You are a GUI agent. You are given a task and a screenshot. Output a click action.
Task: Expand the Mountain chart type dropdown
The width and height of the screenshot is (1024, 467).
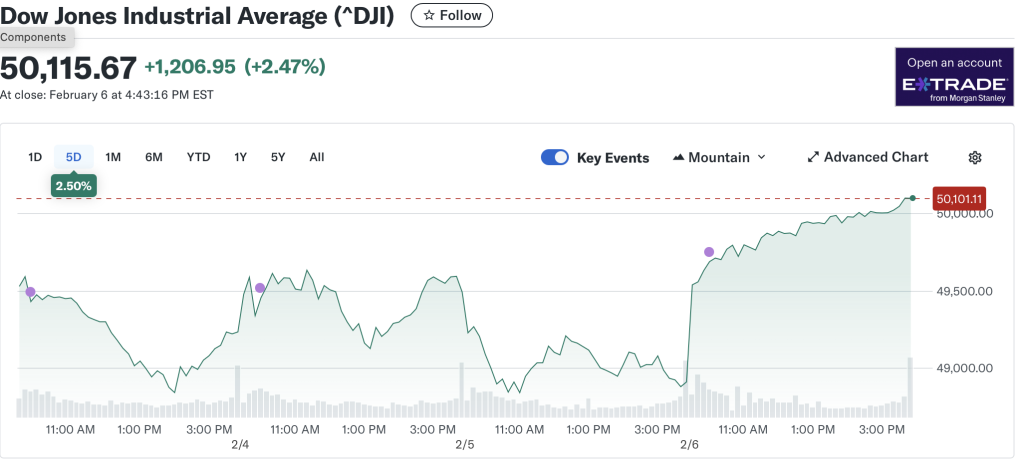(x=720, y=158)
